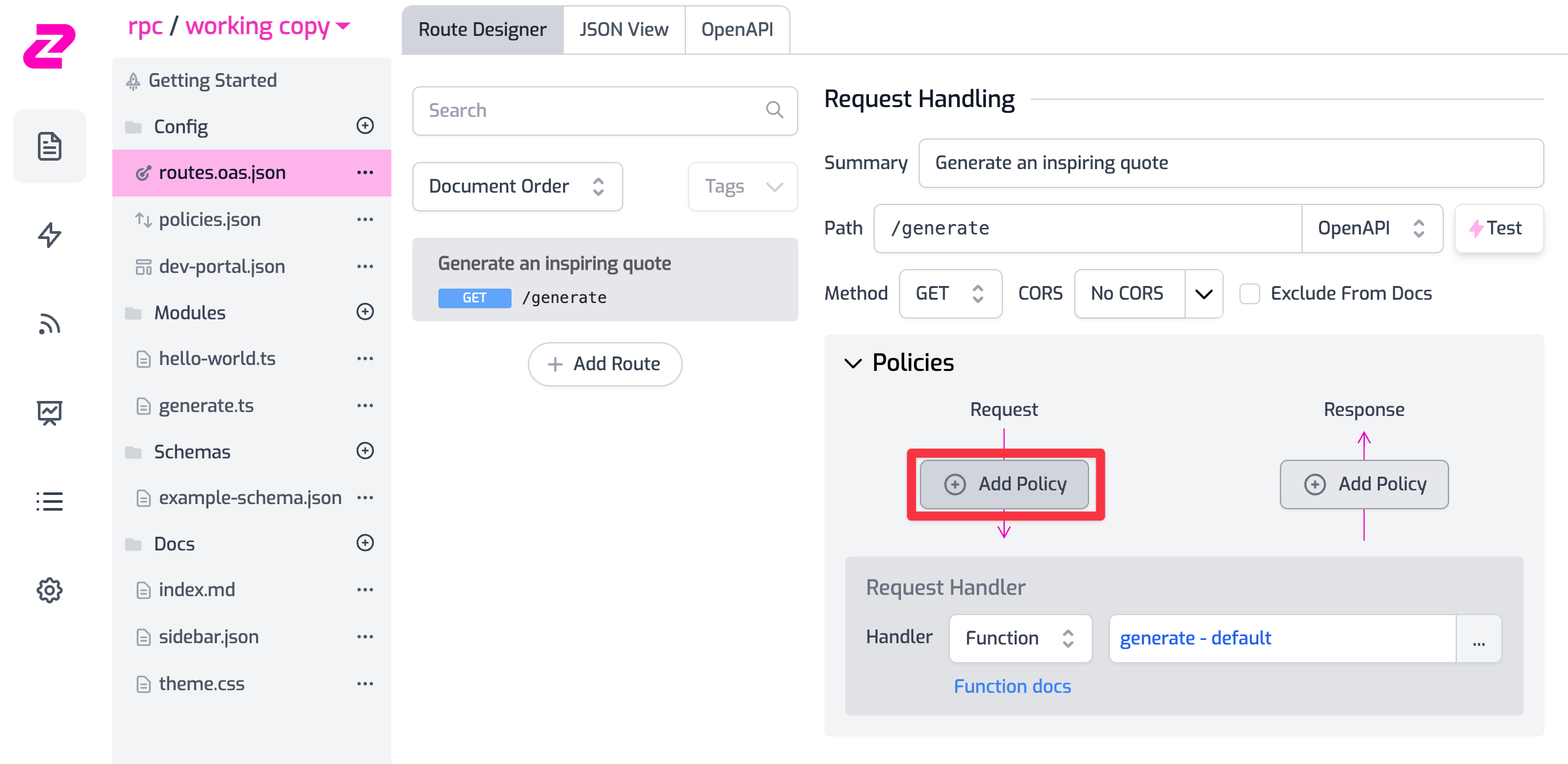Viewport: 1568px width, 764px height.
Task: Click the list icon in sidebar
Action: (50, 501)
